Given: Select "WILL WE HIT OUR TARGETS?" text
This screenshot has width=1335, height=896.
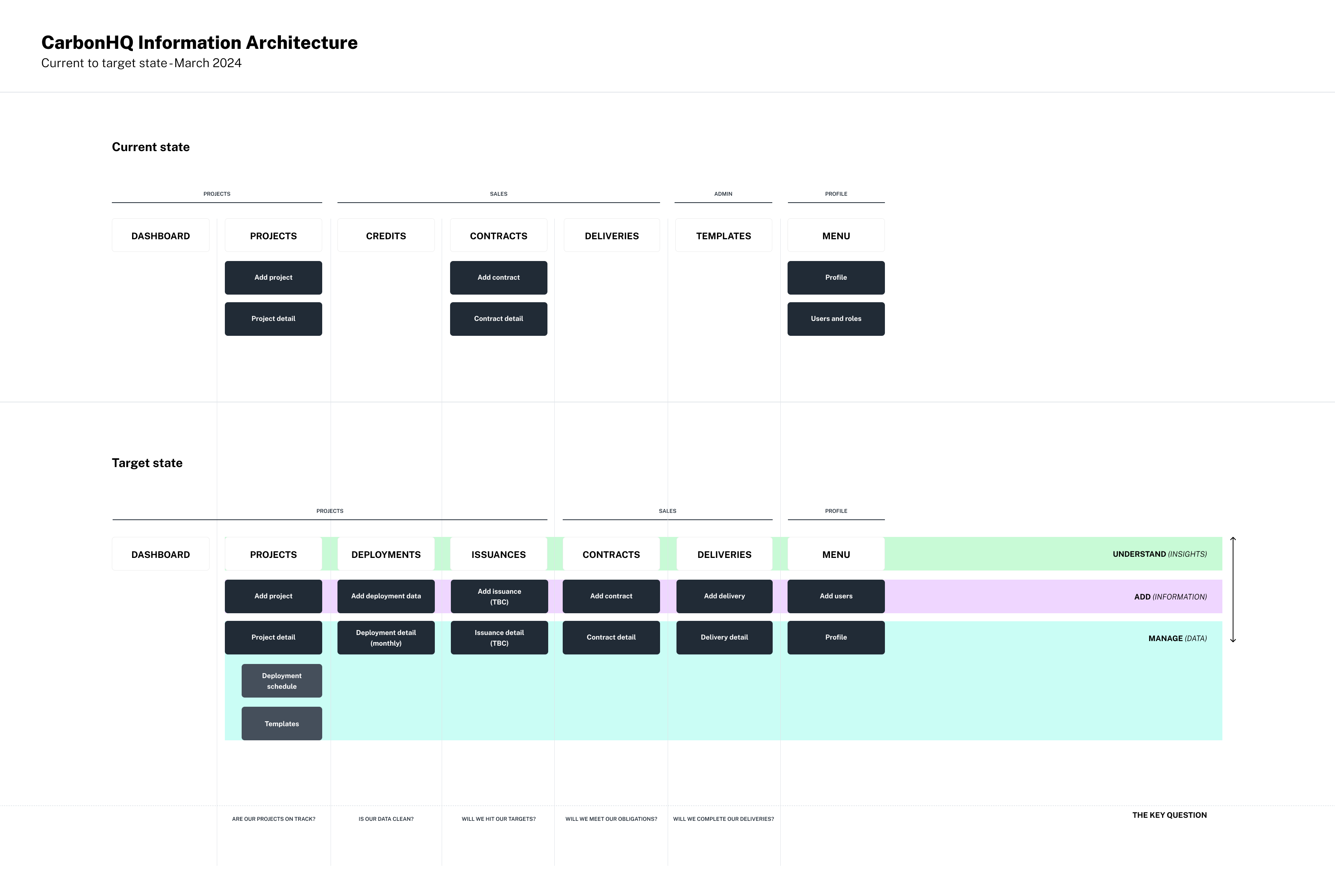Looking at the screenshot, I should tap(498, 819).
